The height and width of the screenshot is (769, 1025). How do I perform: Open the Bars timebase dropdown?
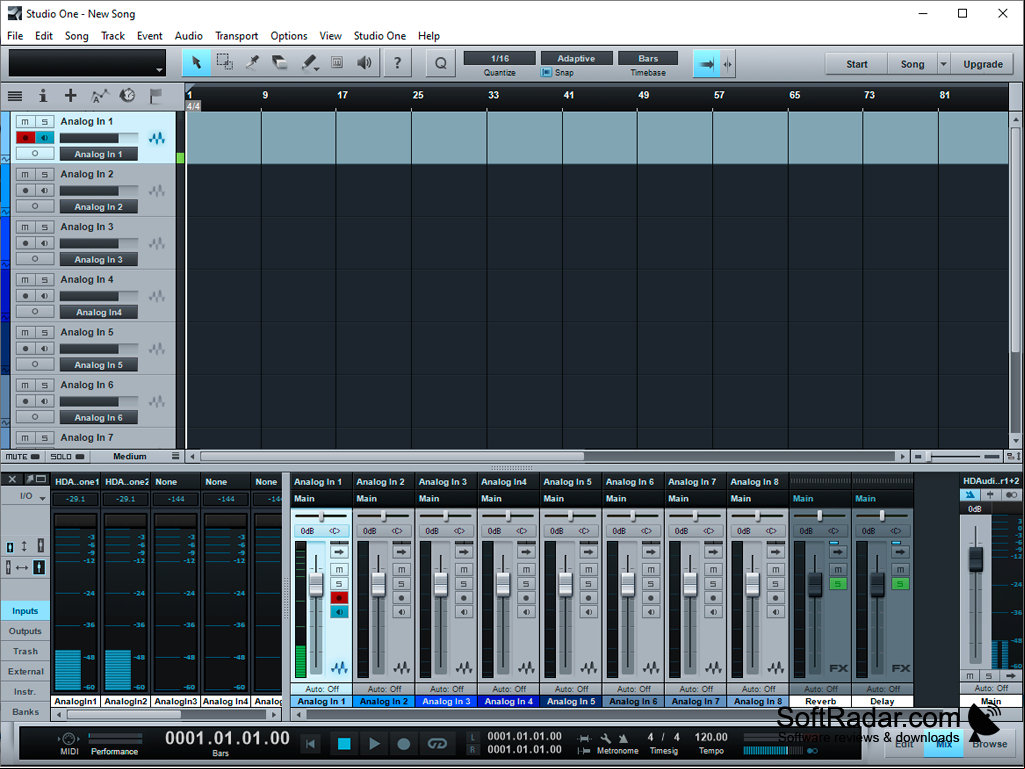648,58
